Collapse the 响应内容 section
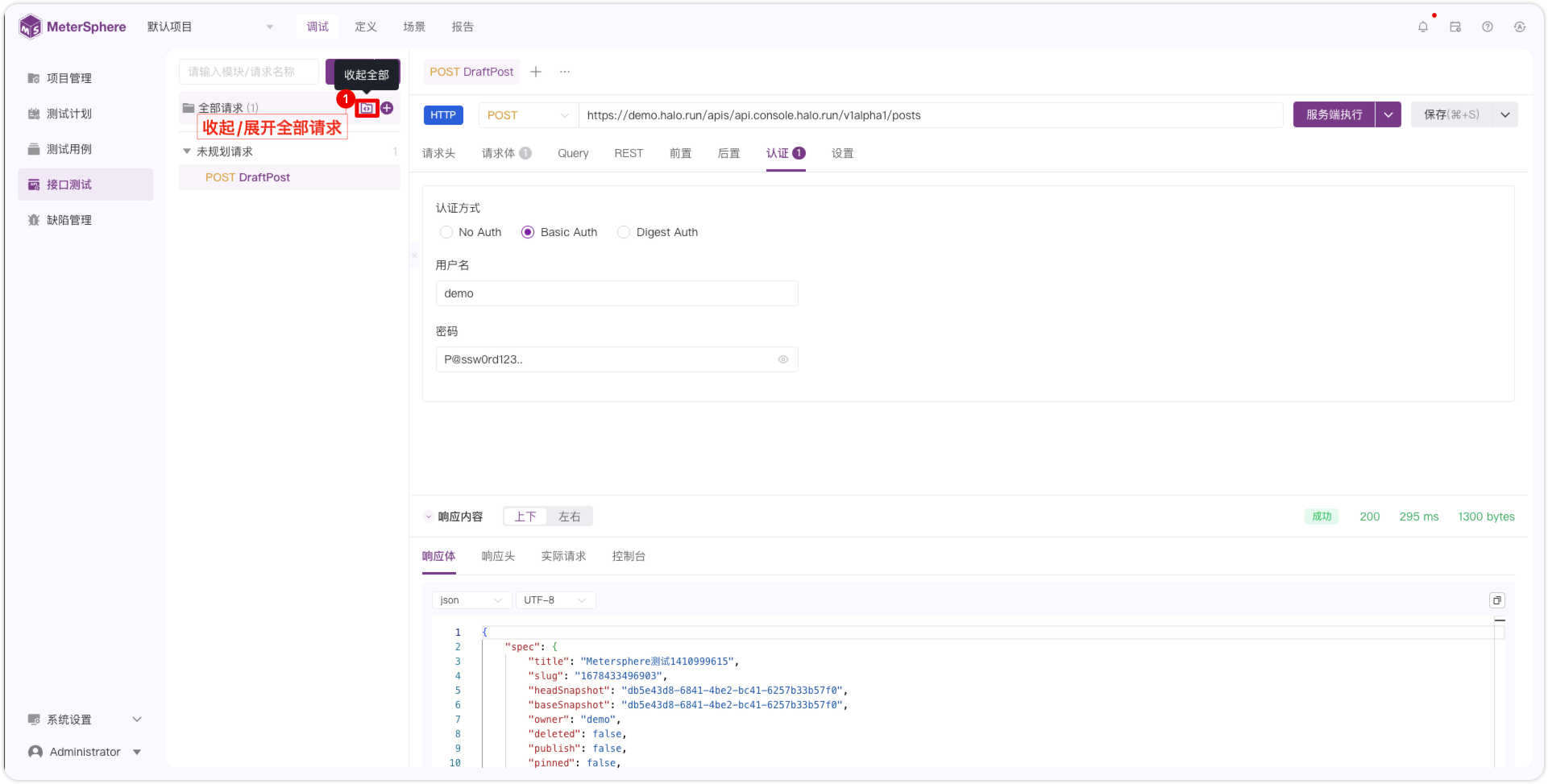Viewport: 1548px width, 784px height. (429, 516)
